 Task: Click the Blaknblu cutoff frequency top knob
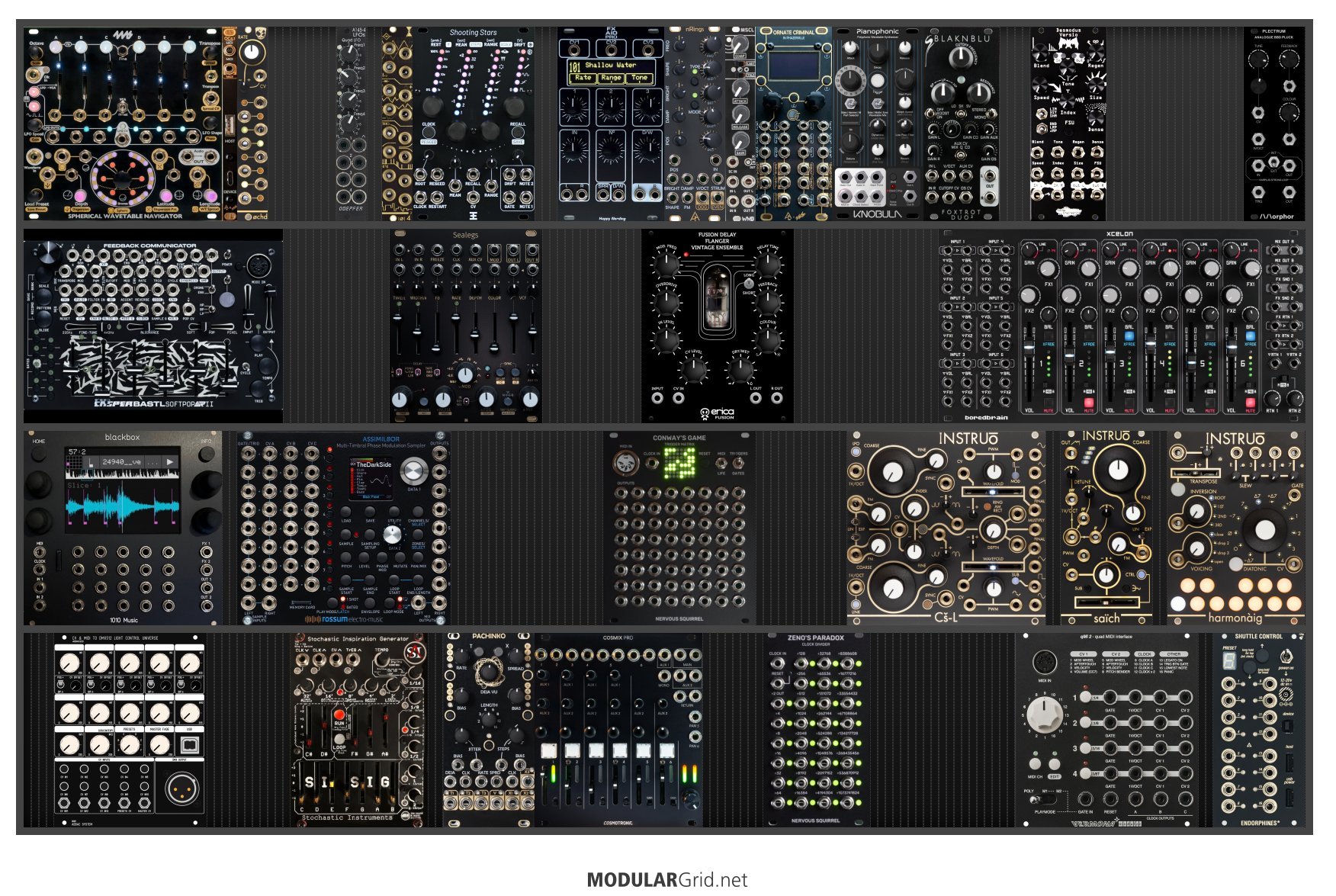(x=961, y=57)
